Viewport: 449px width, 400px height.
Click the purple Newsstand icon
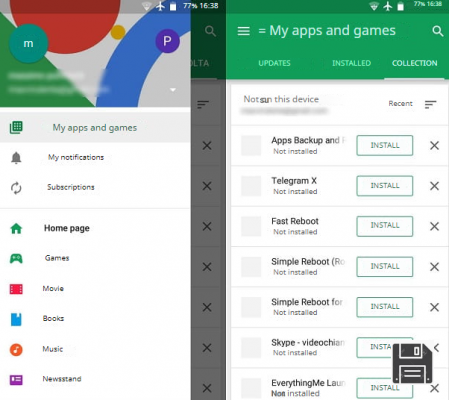click(16, 380)
